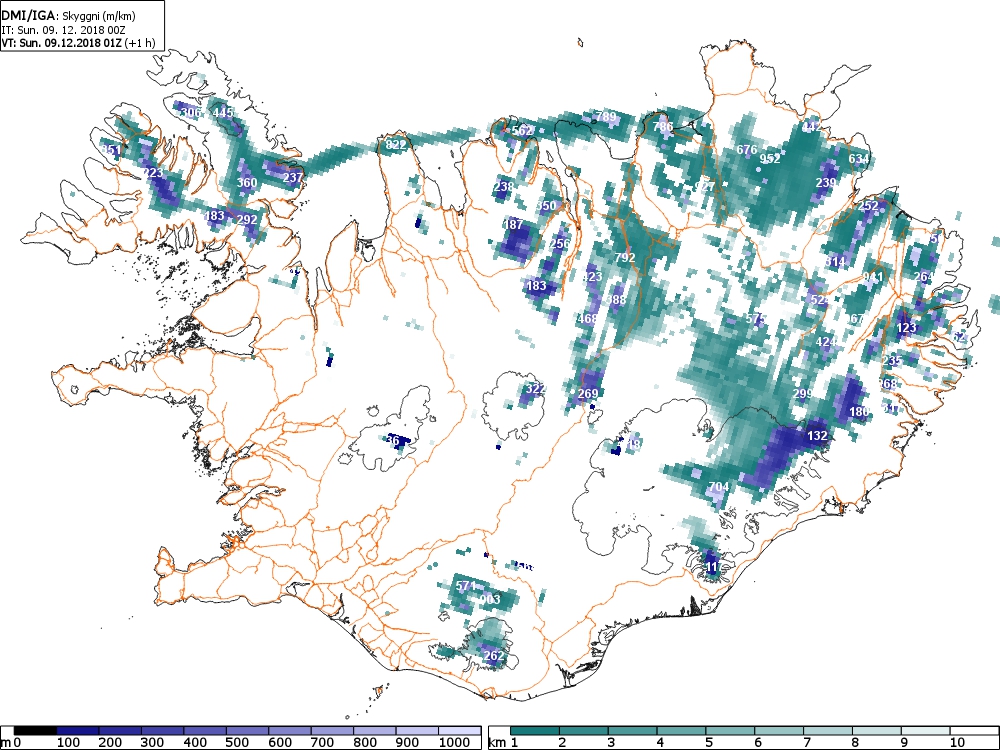Click the visibility value 322 on the glacier
Image resolution: width=1000 pixels, height=750 pixels.
click(x=536, y=388)
